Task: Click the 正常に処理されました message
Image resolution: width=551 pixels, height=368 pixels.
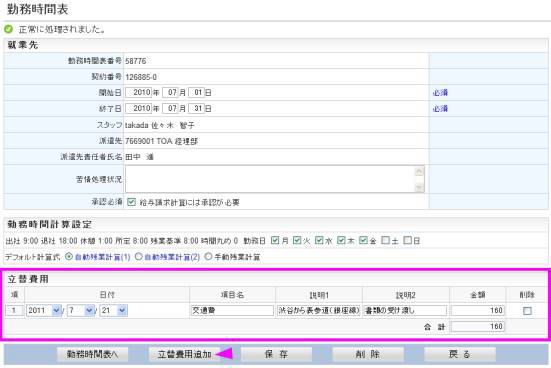Action: click(x=62, y=30)
